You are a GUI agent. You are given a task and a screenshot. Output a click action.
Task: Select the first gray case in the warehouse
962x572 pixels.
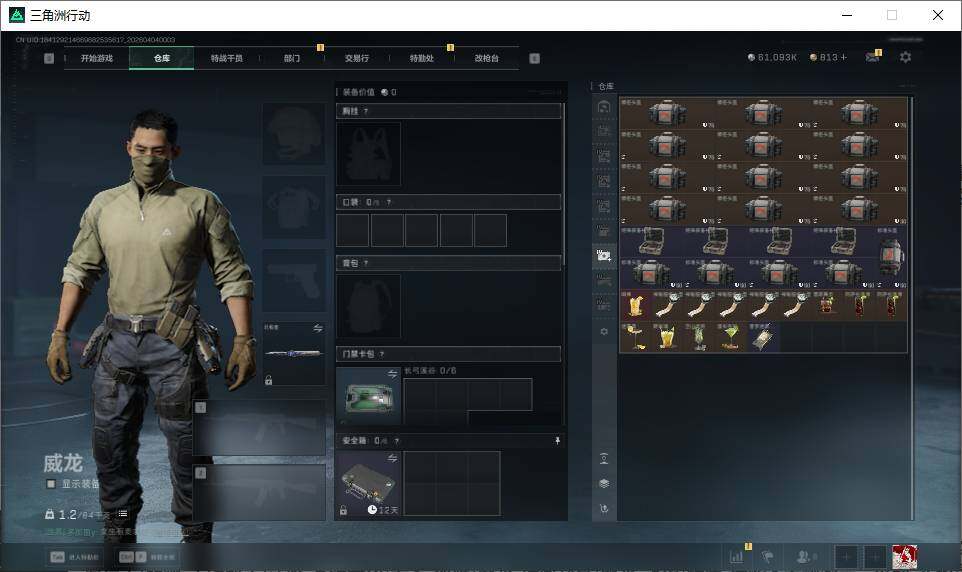668,113
